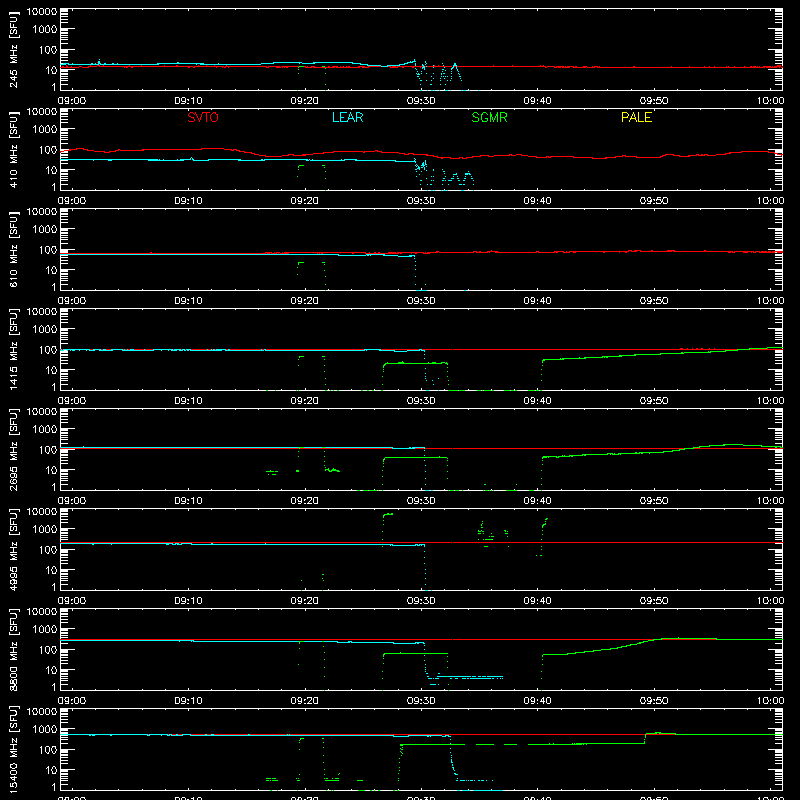Image resolution: width=800 pixels, height=800 pixels.
Task: Click 1000 tick on the 410 MHz axis
Action: click(45, 130)
